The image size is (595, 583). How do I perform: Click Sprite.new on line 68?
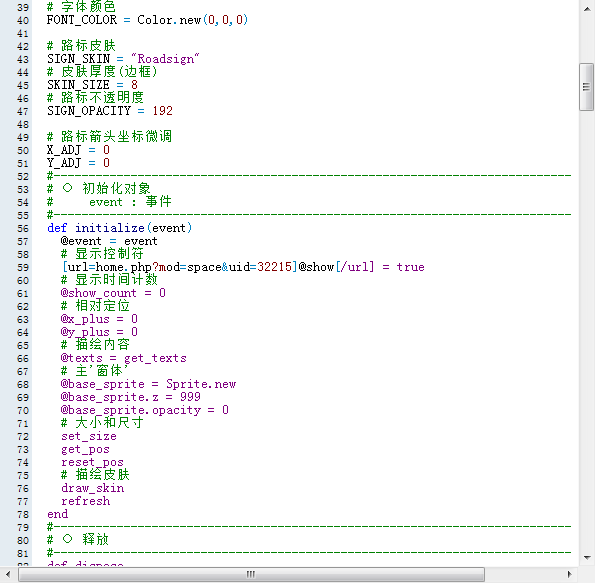201,384
